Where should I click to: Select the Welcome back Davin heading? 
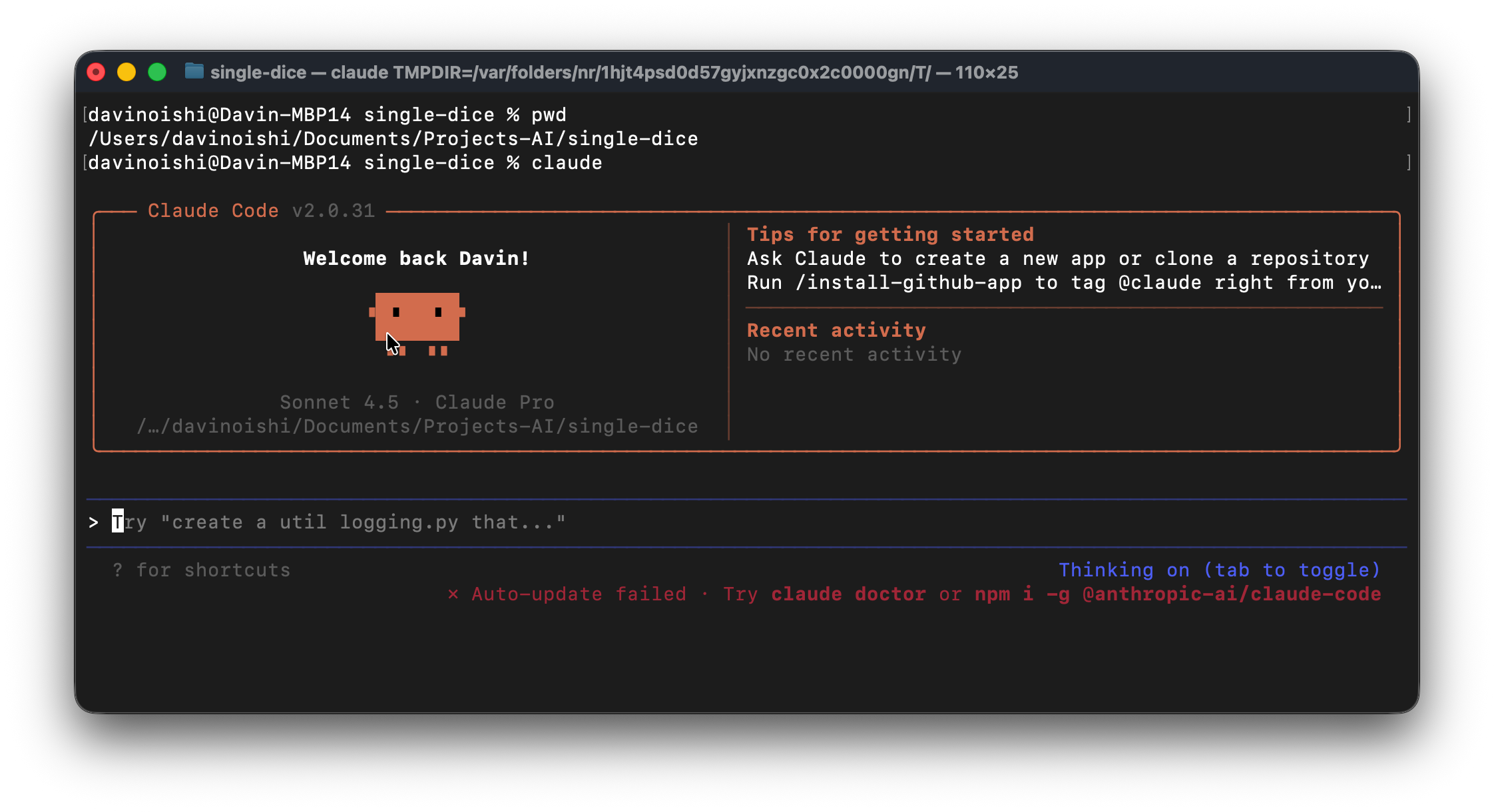pos(416,258)
